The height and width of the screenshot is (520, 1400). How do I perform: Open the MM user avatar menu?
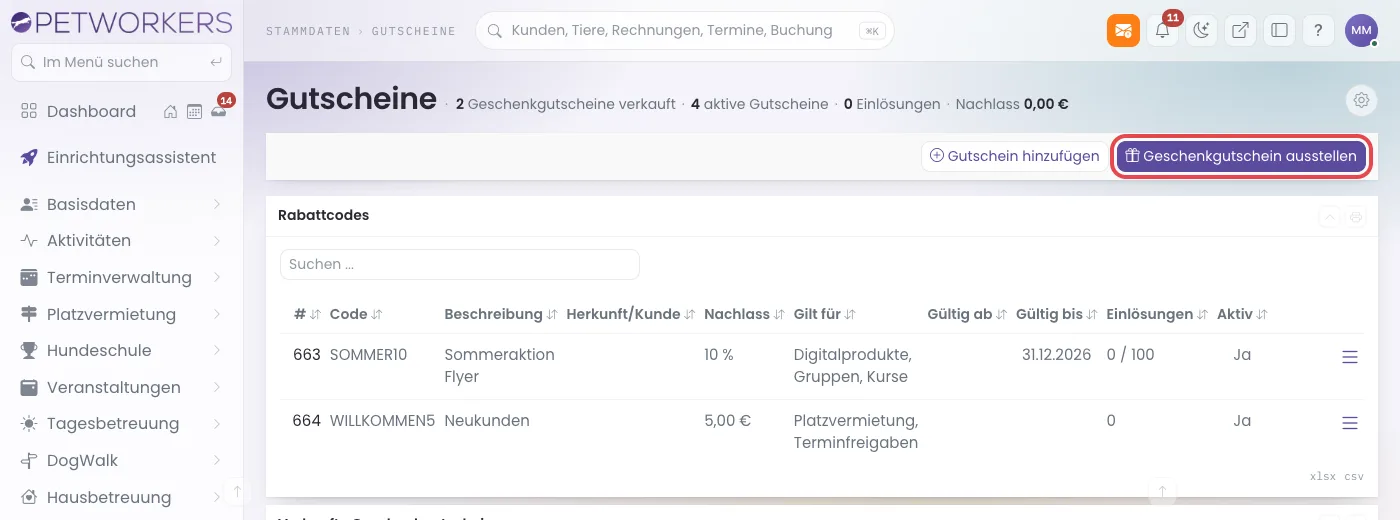pos(1361,30)
